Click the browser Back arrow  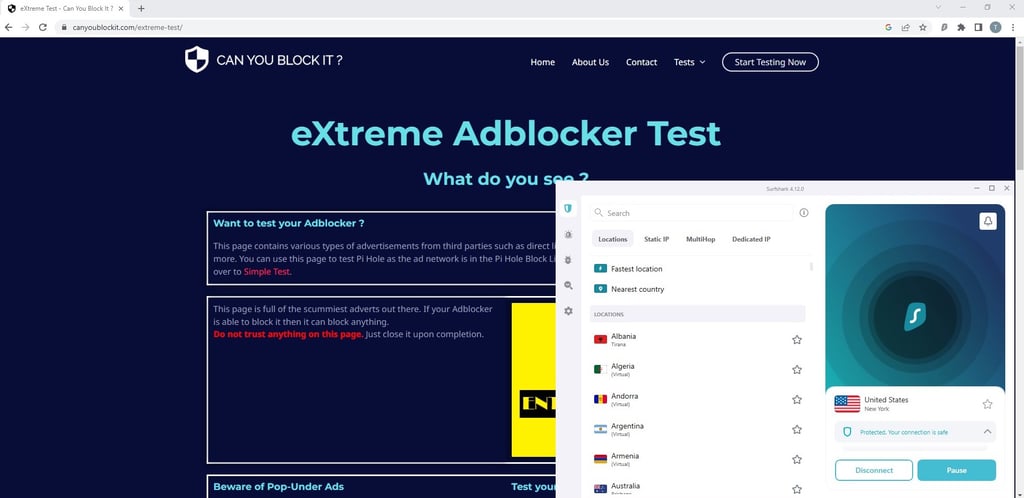pyautogui.click(x=8, y=27)
